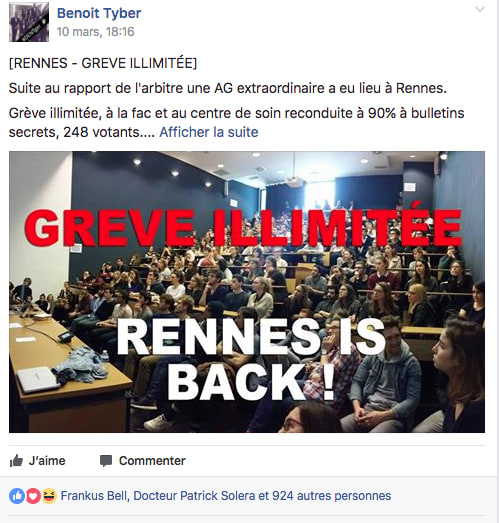Open Benoit Tyber's profile picture
499x523 pixels.
coord(29,22)
